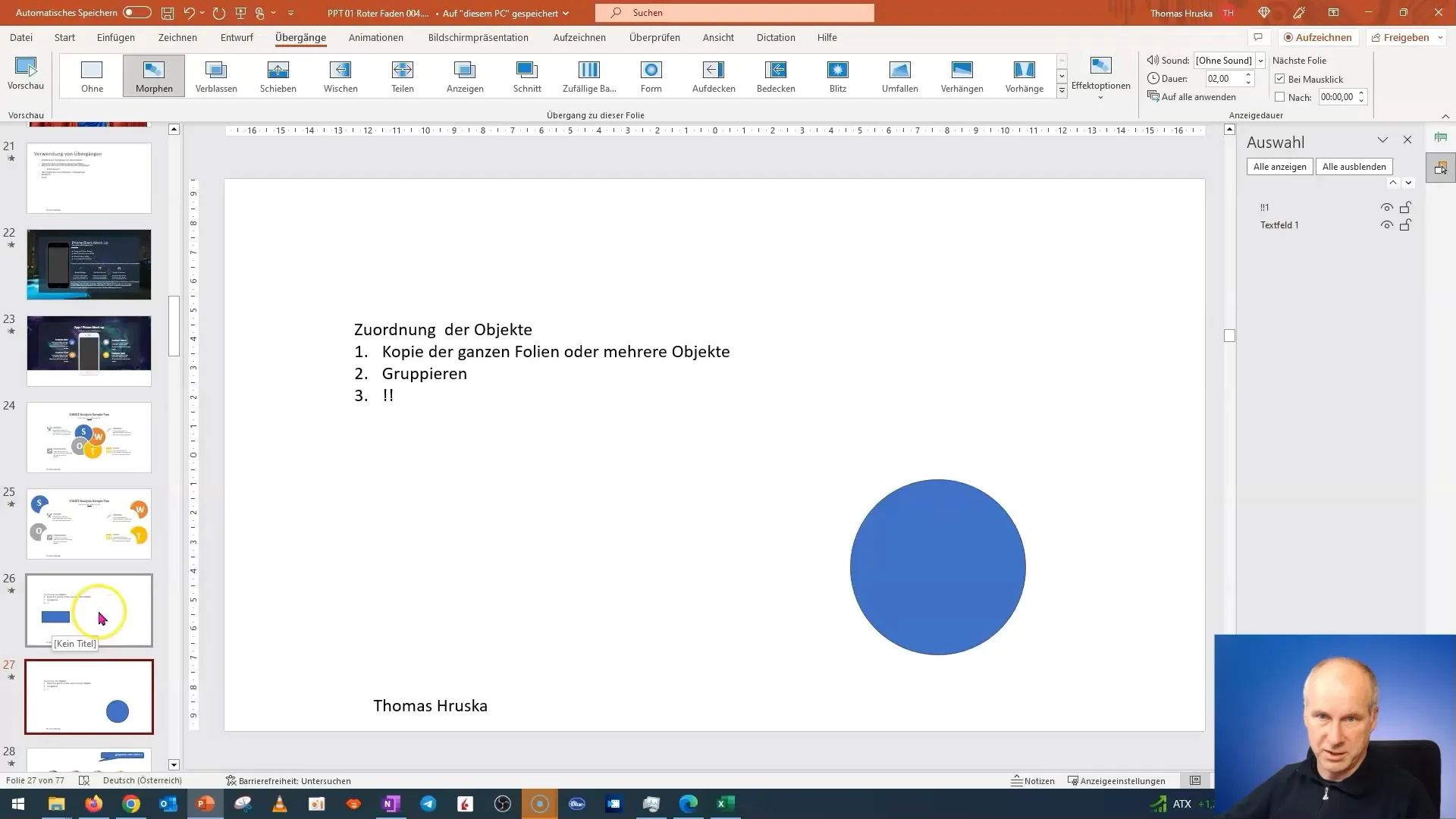Image resolution: width=1456 pixels, height=819 pixels.
Task: Apply the Schnitt transition
Action: click(527, 76)
